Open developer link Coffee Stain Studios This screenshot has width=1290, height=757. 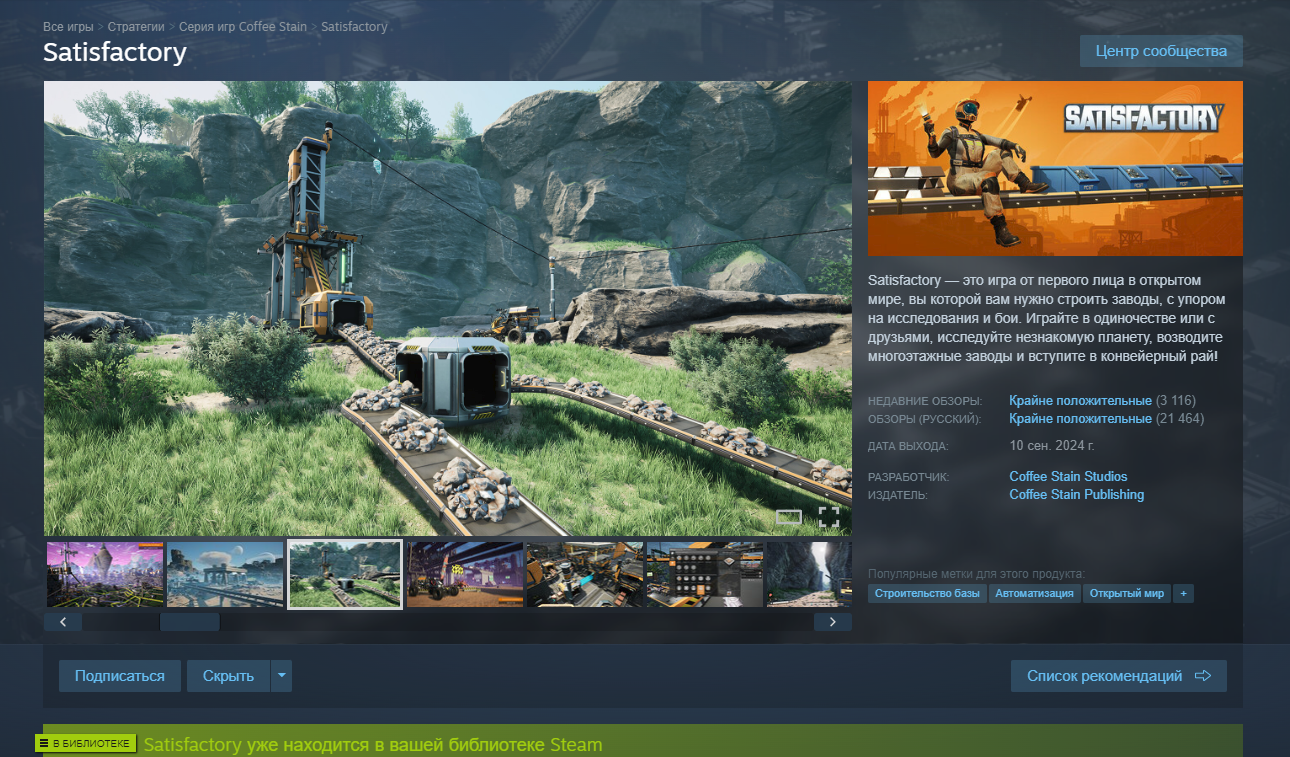tap(1068, 477)
